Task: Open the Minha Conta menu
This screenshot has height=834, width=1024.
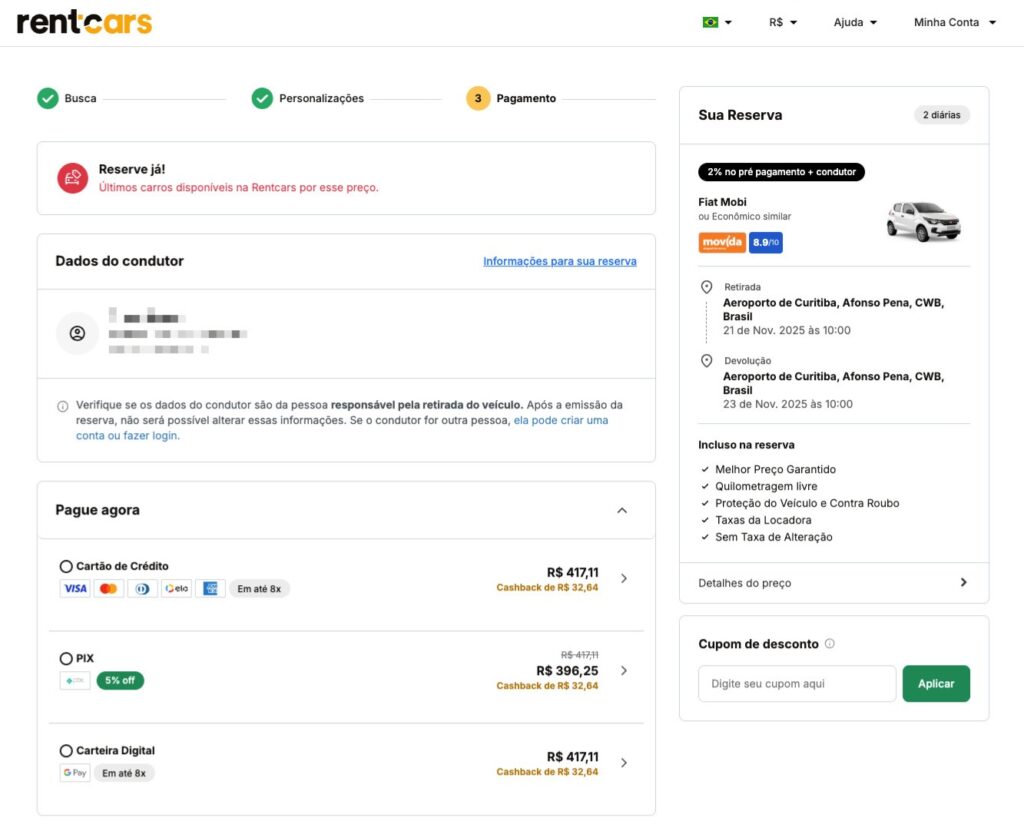Action: (x=954, y=22)
